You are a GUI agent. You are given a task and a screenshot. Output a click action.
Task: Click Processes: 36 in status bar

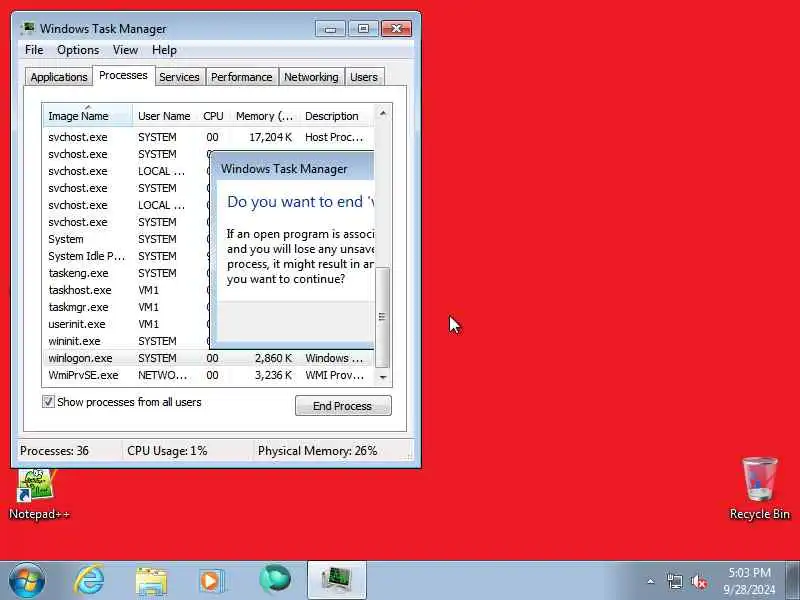54,451
